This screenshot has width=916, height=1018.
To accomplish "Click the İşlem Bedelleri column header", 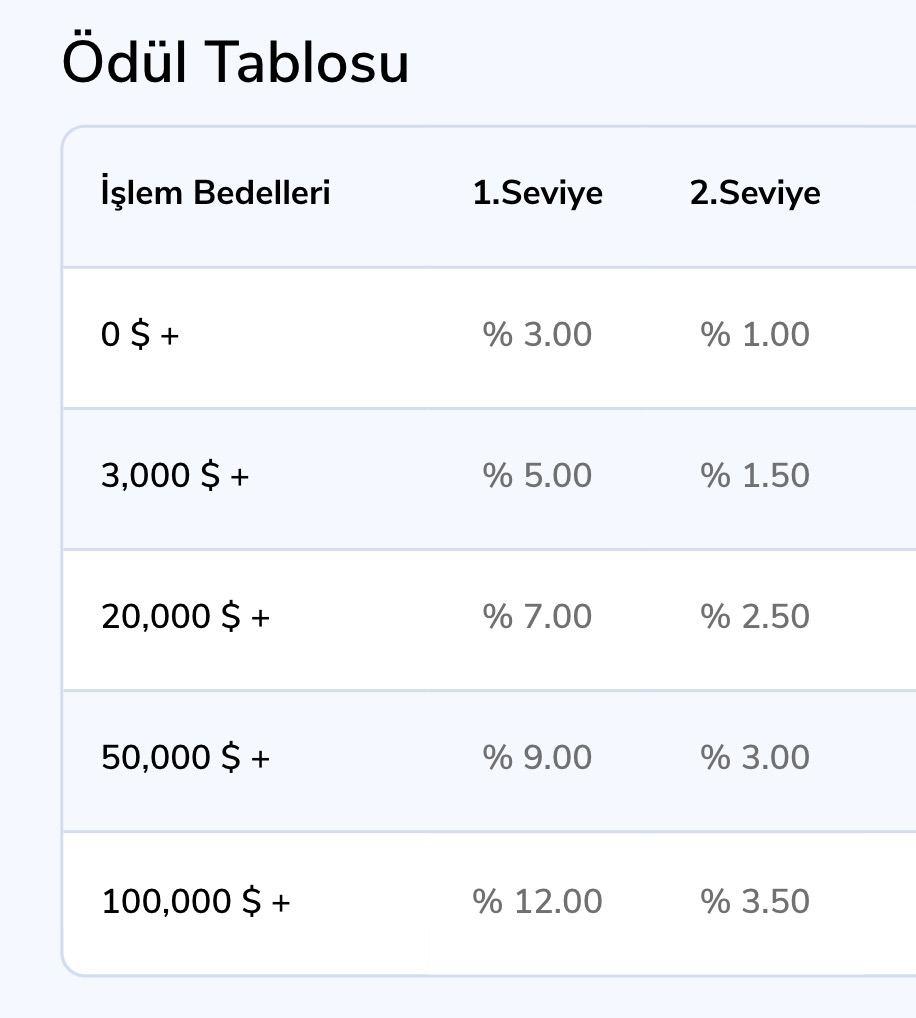I will 215,192.
